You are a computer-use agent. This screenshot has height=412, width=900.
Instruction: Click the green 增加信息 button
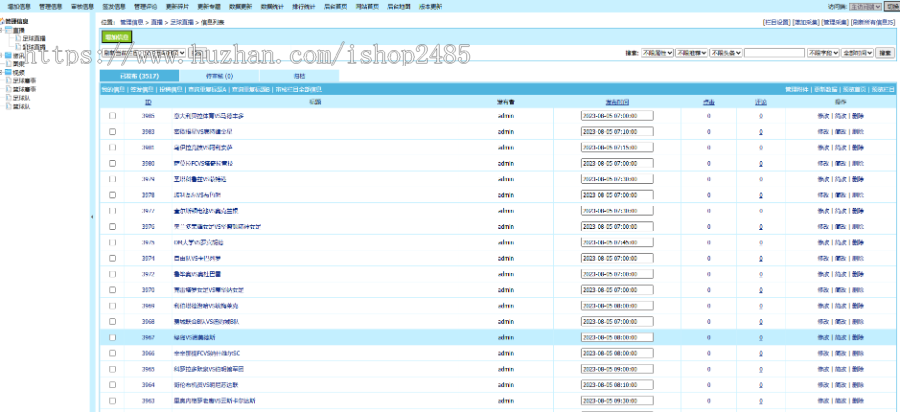click(117, 37)
